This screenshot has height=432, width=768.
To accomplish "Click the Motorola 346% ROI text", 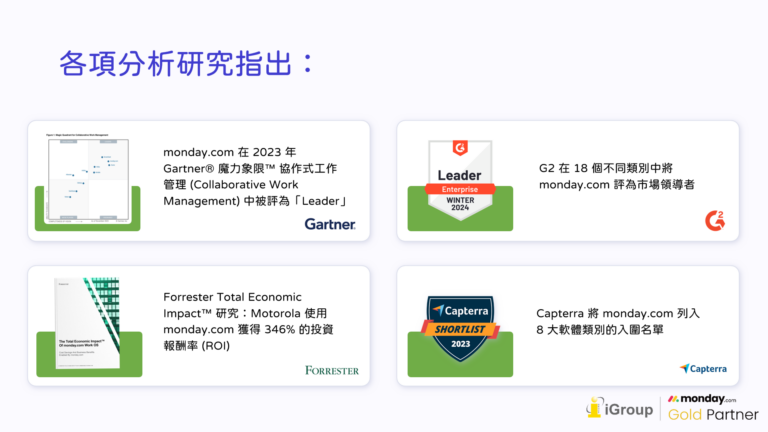I will pyautogui.click(x=248, y=321).
